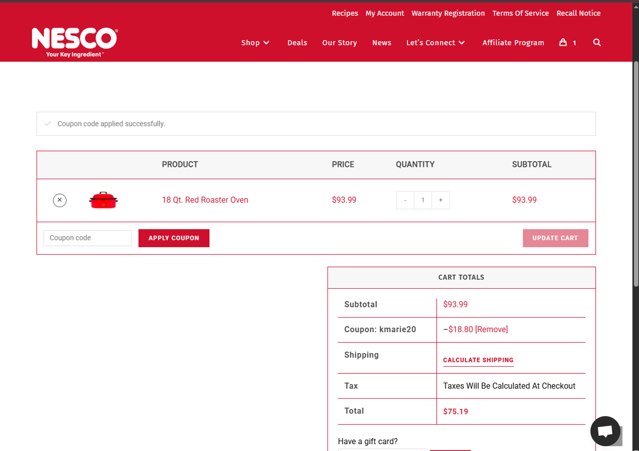Screen dimensions: 639x451
Task: Click the page vertical scrollbar
Action: [x=635, y=175]
